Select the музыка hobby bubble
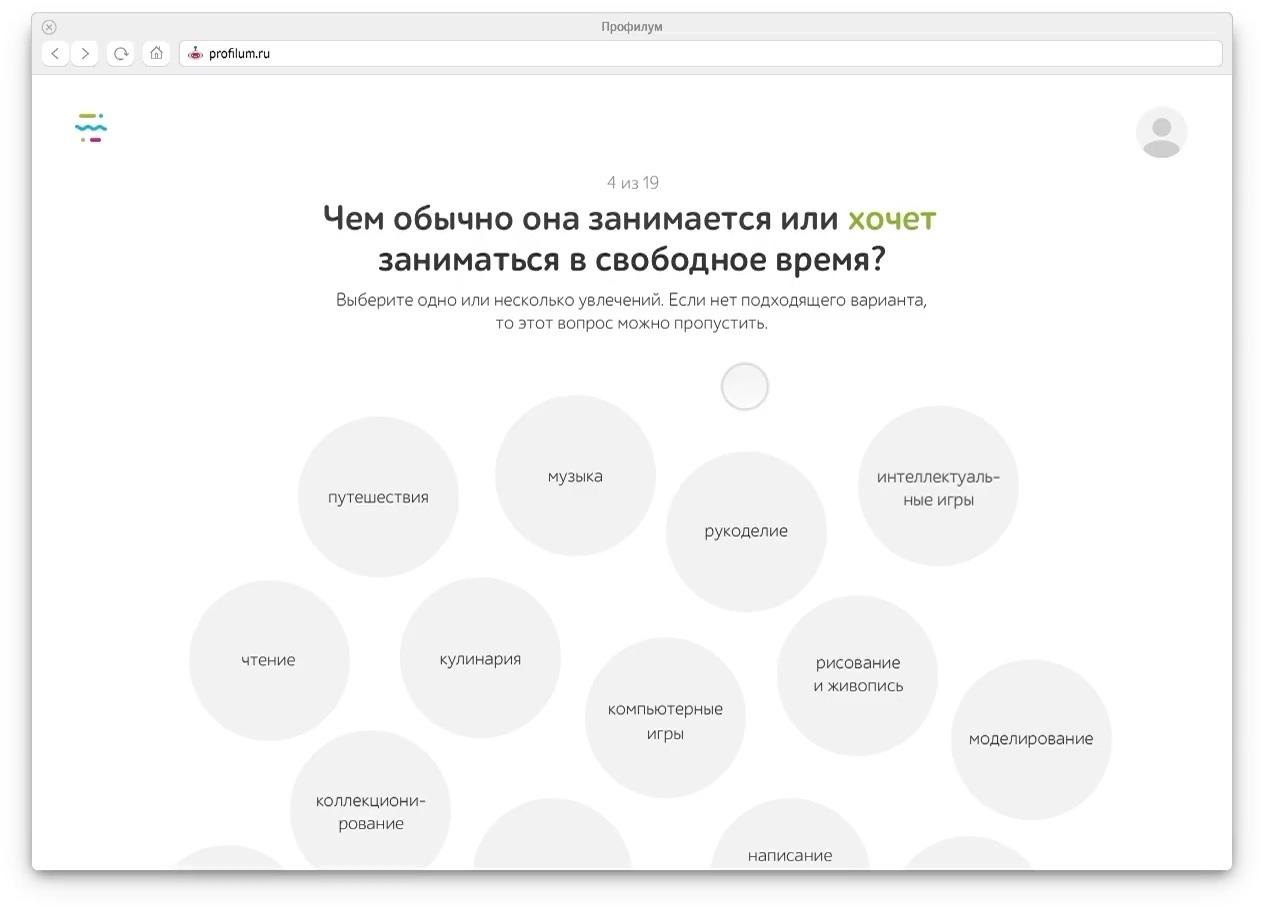Screen dimensions: 1264x908 (575, 476)
